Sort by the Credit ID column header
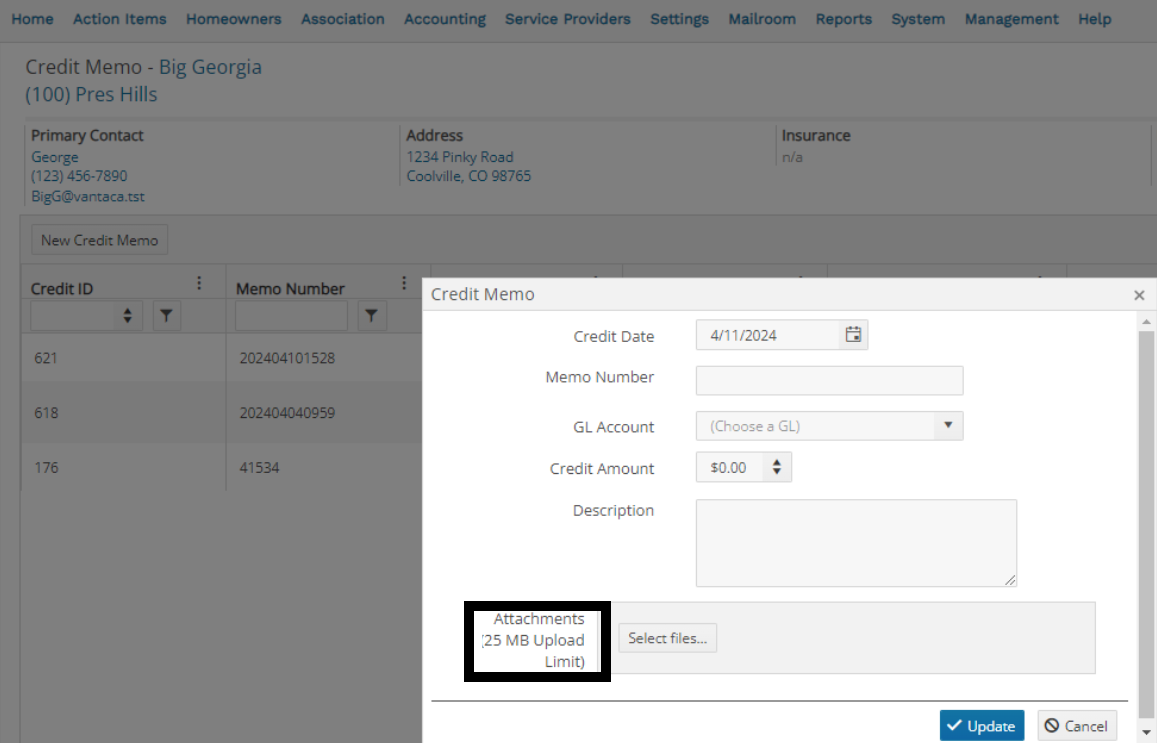 coord(62,288)
